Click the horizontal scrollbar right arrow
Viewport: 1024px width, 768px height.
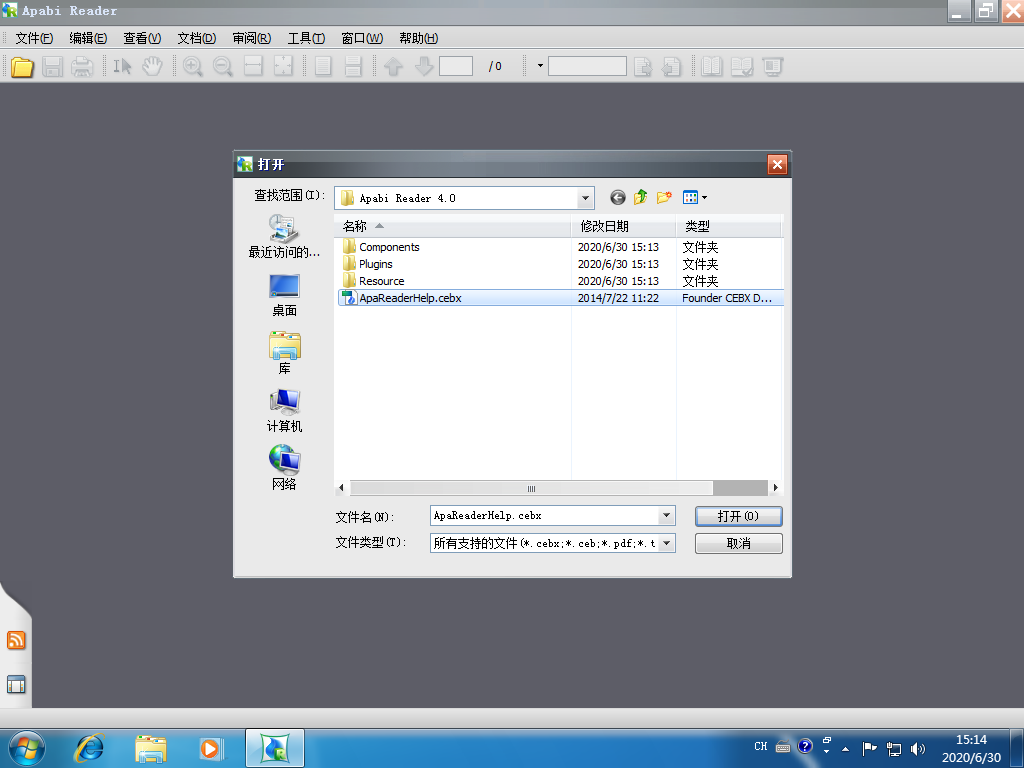(x=775, y=488)
